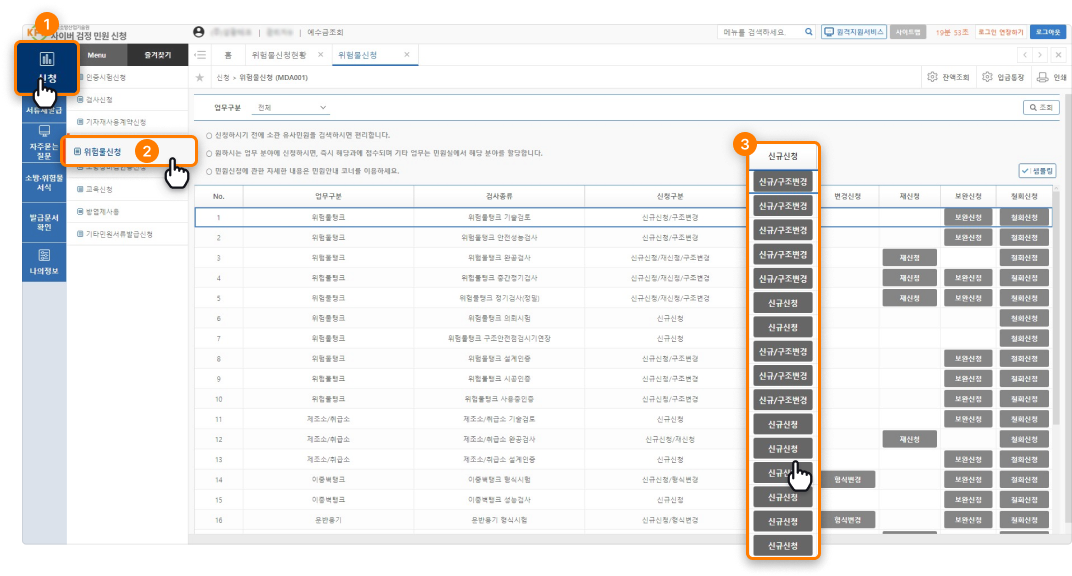1072x576 pixels.
Task: Click the 메뉴를 검색하세요 search field
Action: (760, 32)
